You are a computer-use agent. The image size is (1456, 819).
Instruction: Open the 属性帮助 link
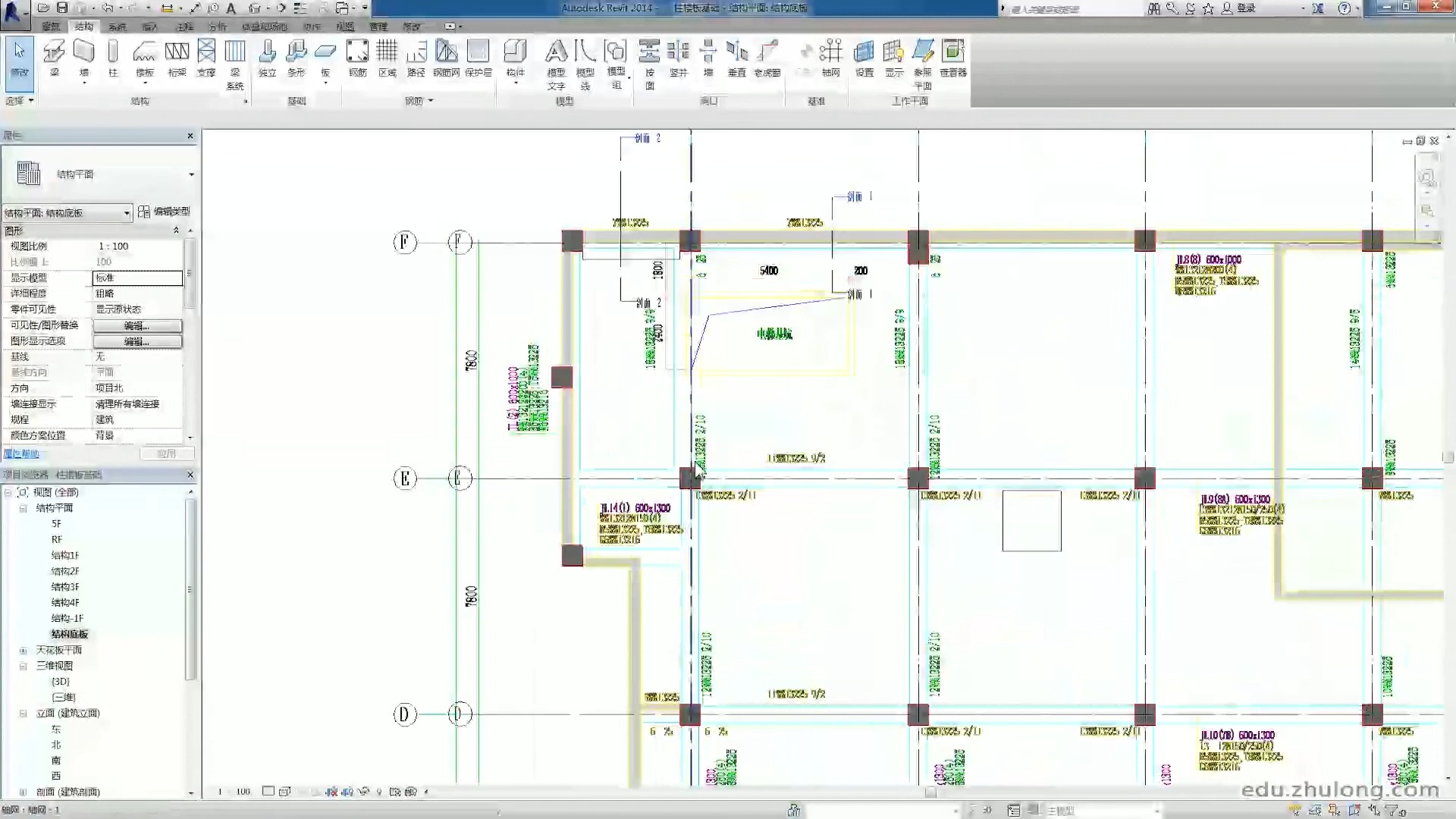(x=21, y=453)
